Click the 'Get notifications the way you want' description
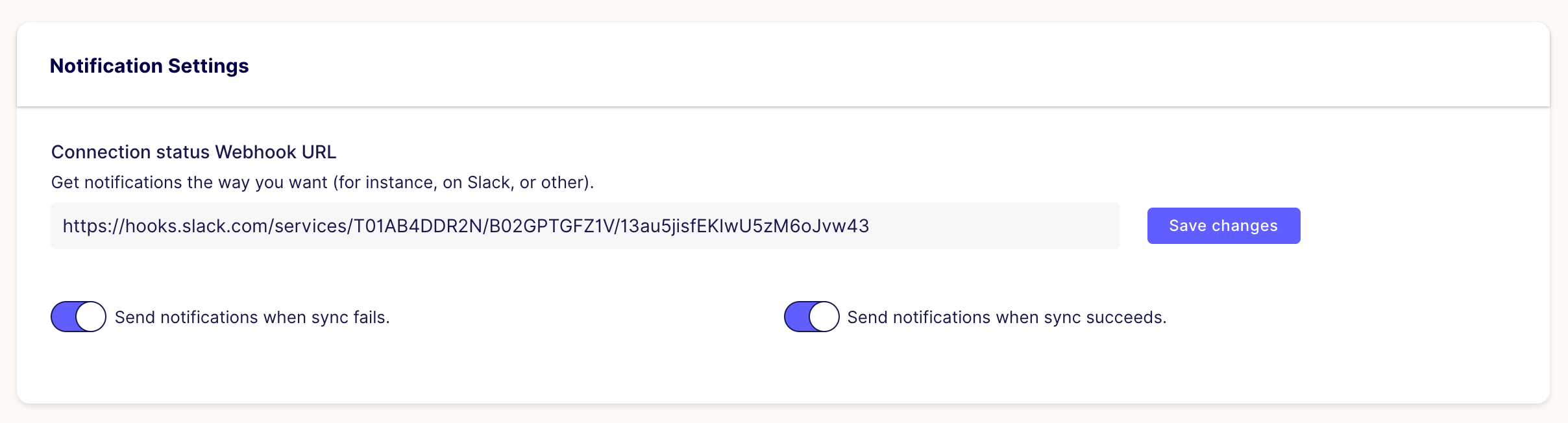Viewport: 1568px width, 423px height. pos(322,182)
